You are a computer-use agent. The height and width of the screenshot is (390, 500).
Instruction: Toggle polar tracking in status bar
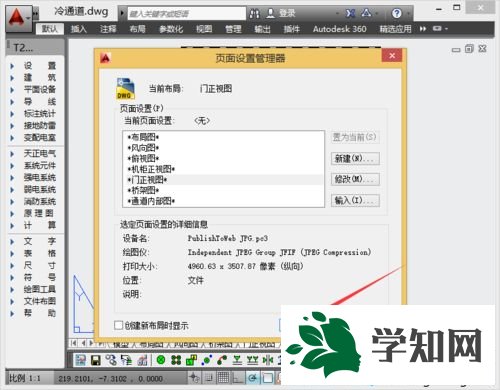click(252, 378)
